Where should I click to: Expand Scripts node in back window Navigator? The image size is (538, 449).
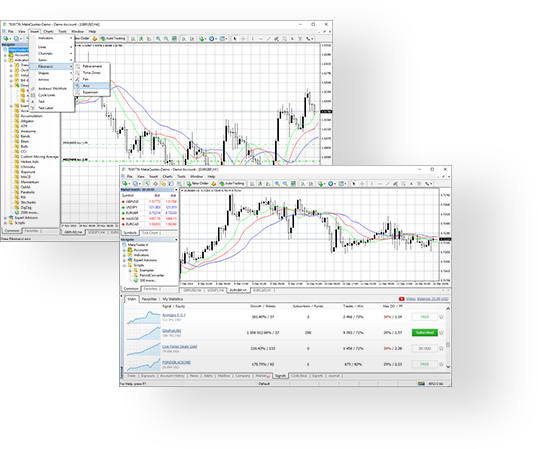pyautogui.click(x=5, y=223)
